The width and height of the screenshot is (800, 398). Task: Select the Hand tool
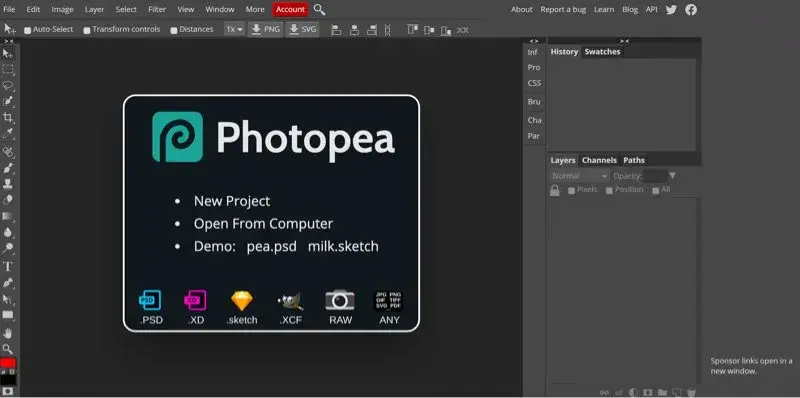[8, 333]
